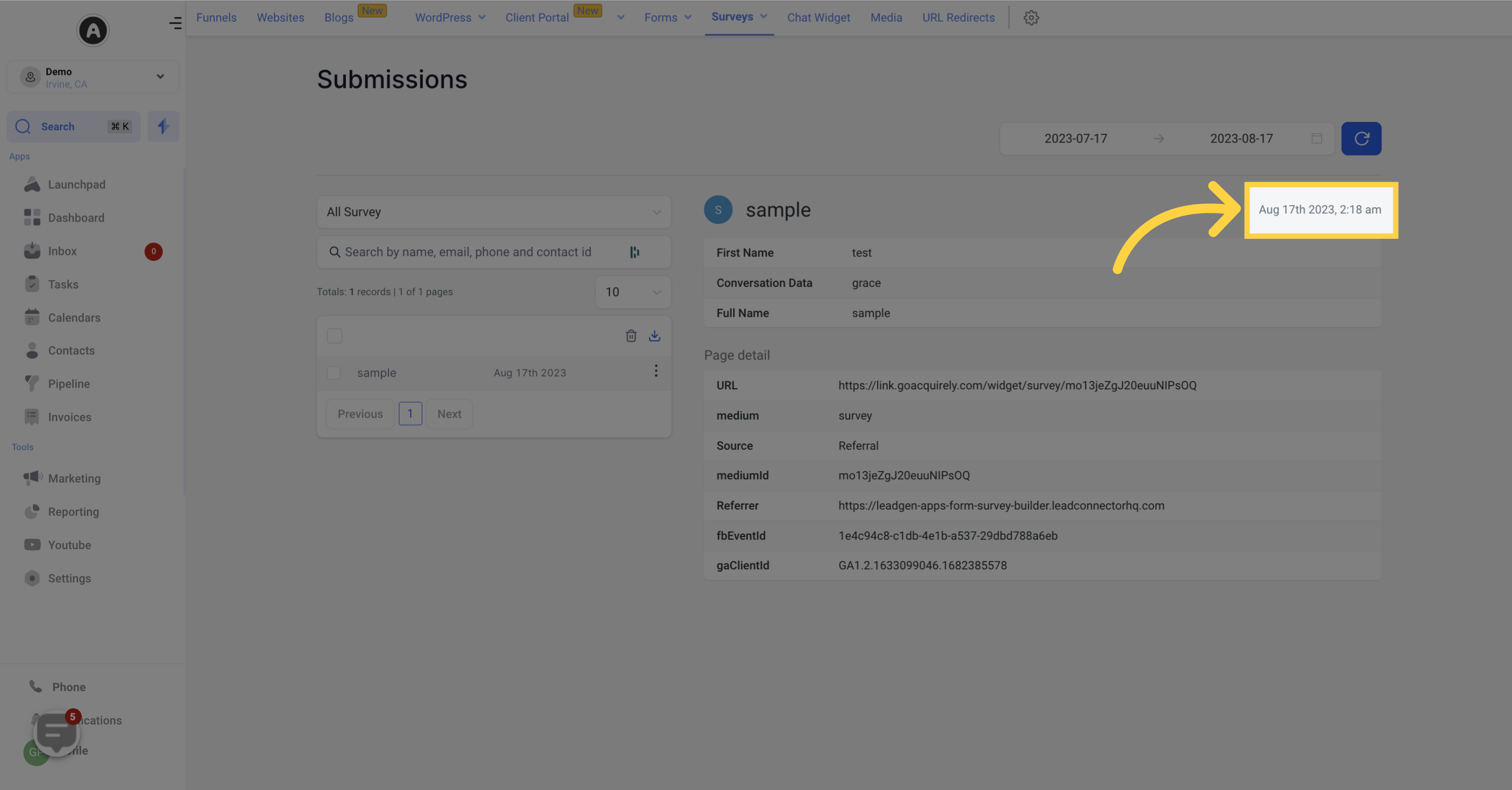Click the delete icon in submissions header
The image size is (1512, 790).
coord(631,335)
